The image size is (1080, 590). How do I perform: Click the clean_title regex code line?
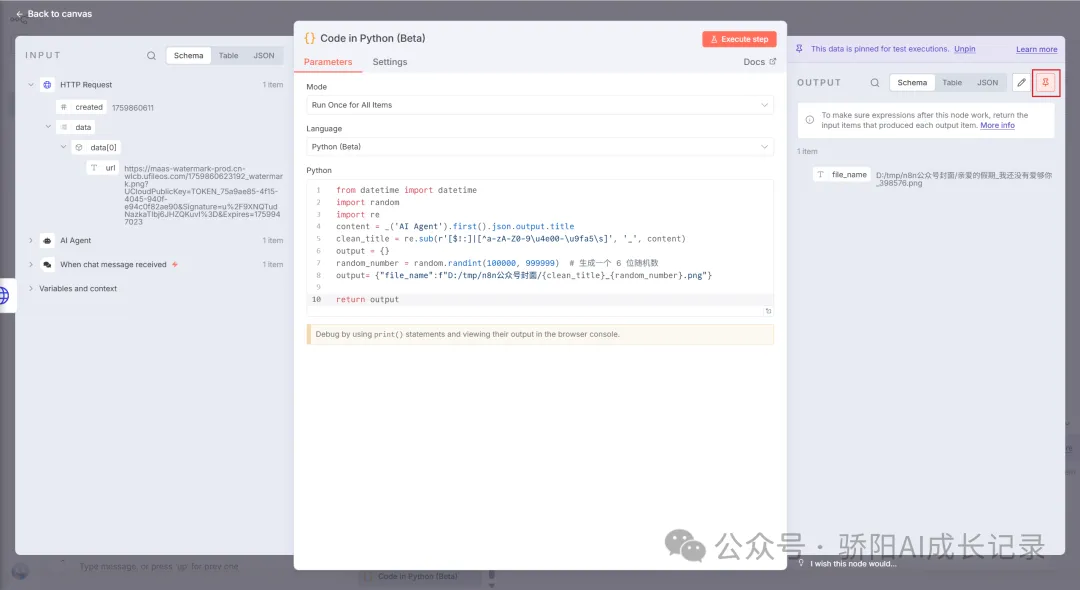[510, 239]
